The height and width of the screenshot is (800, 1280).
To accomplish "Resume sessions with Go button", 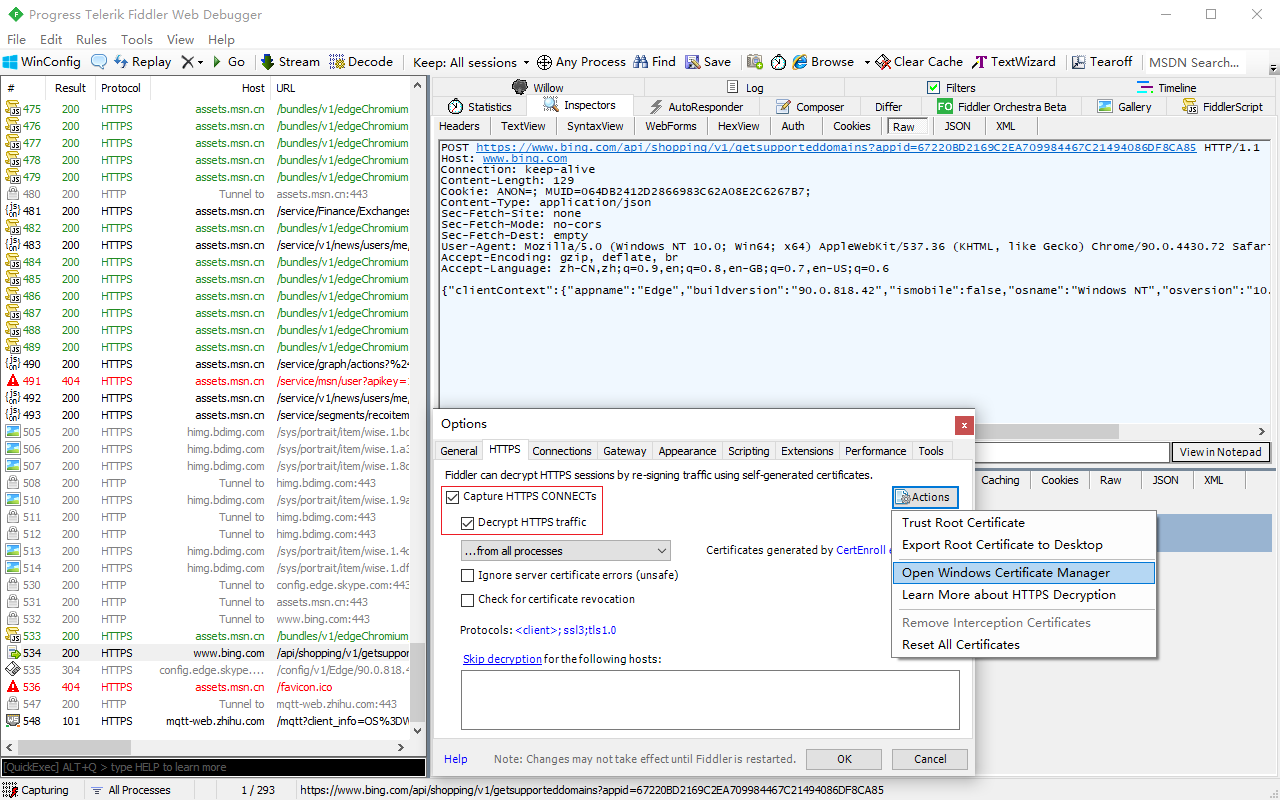I will click(x=229, y=62).
